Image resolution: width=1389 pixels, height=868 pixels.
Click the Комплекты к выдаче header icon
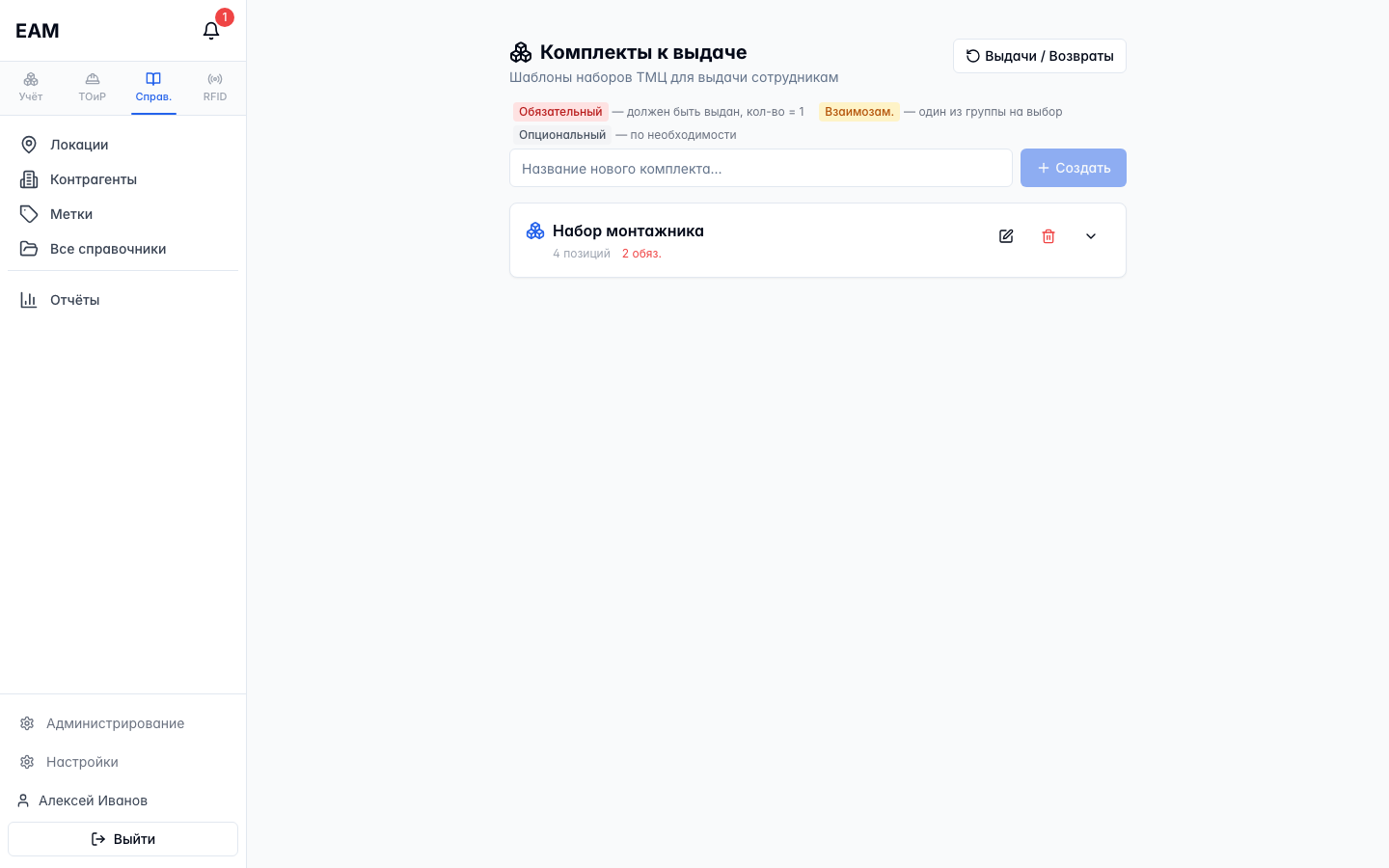click(521, 52)
